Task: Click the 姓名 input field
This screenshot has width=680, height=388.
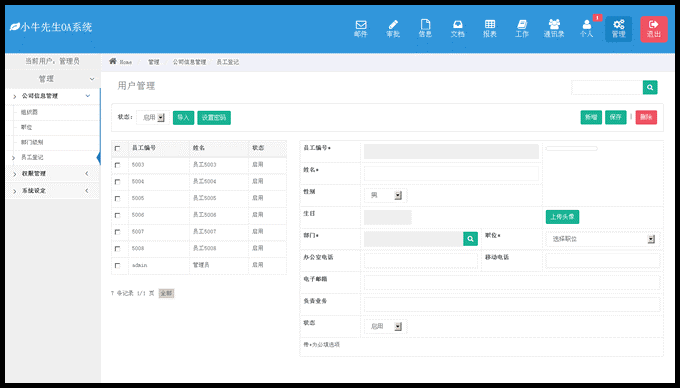Action: point(451,173)
